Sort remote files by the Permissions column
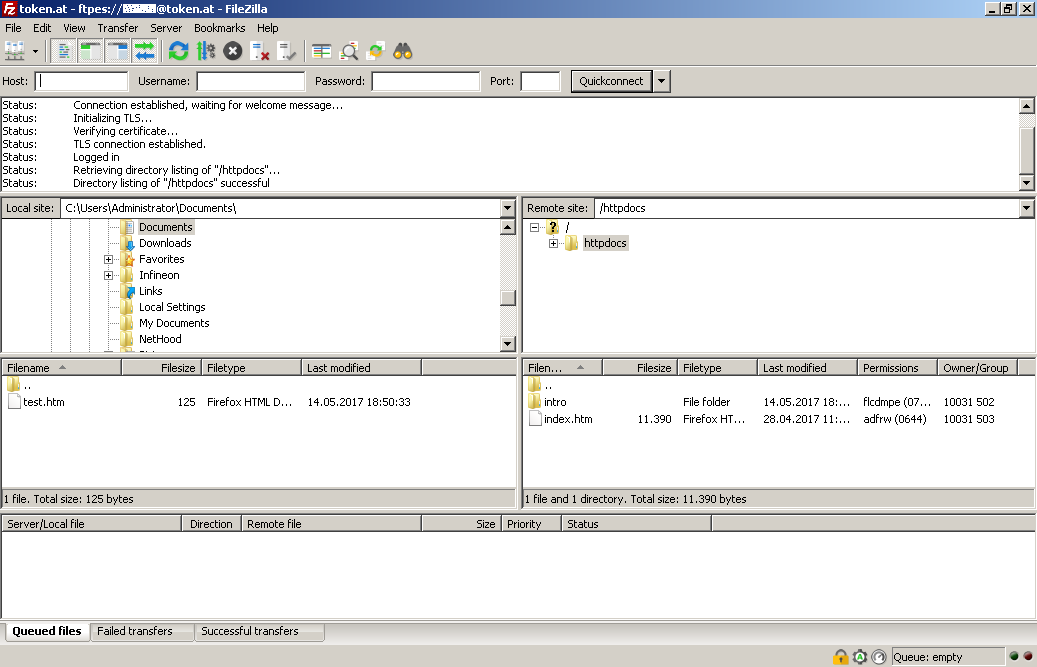 coord(890,368)
